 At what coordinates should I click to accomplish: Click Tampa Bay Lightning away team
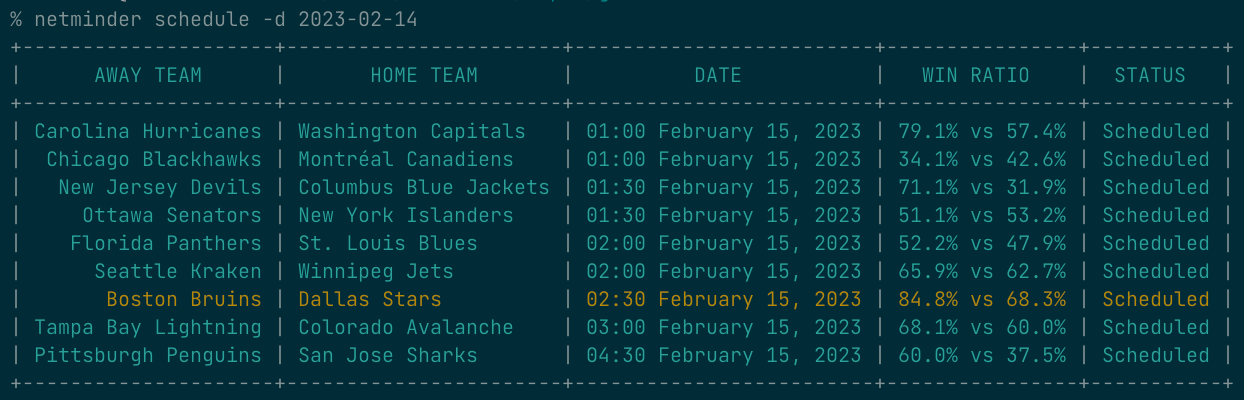[148, 327]
